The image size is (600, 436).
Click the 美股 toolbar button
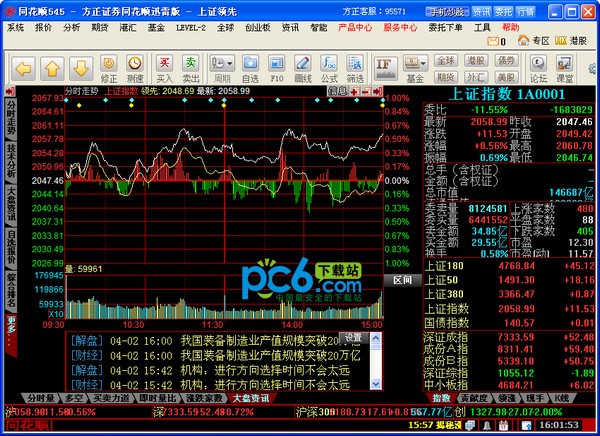point(506,78)
